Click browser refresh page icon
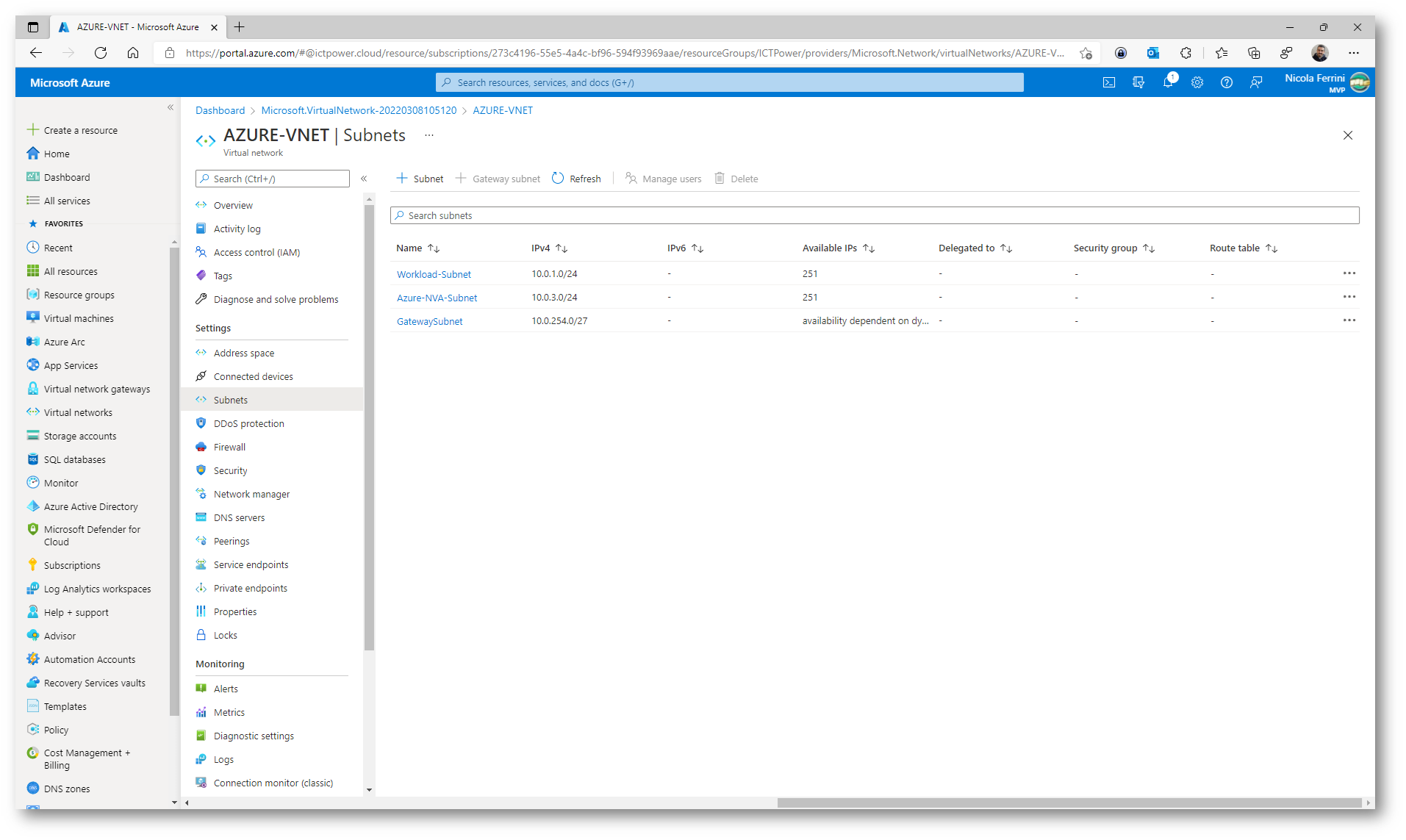 pyautogui.click(x=101, y=53)
